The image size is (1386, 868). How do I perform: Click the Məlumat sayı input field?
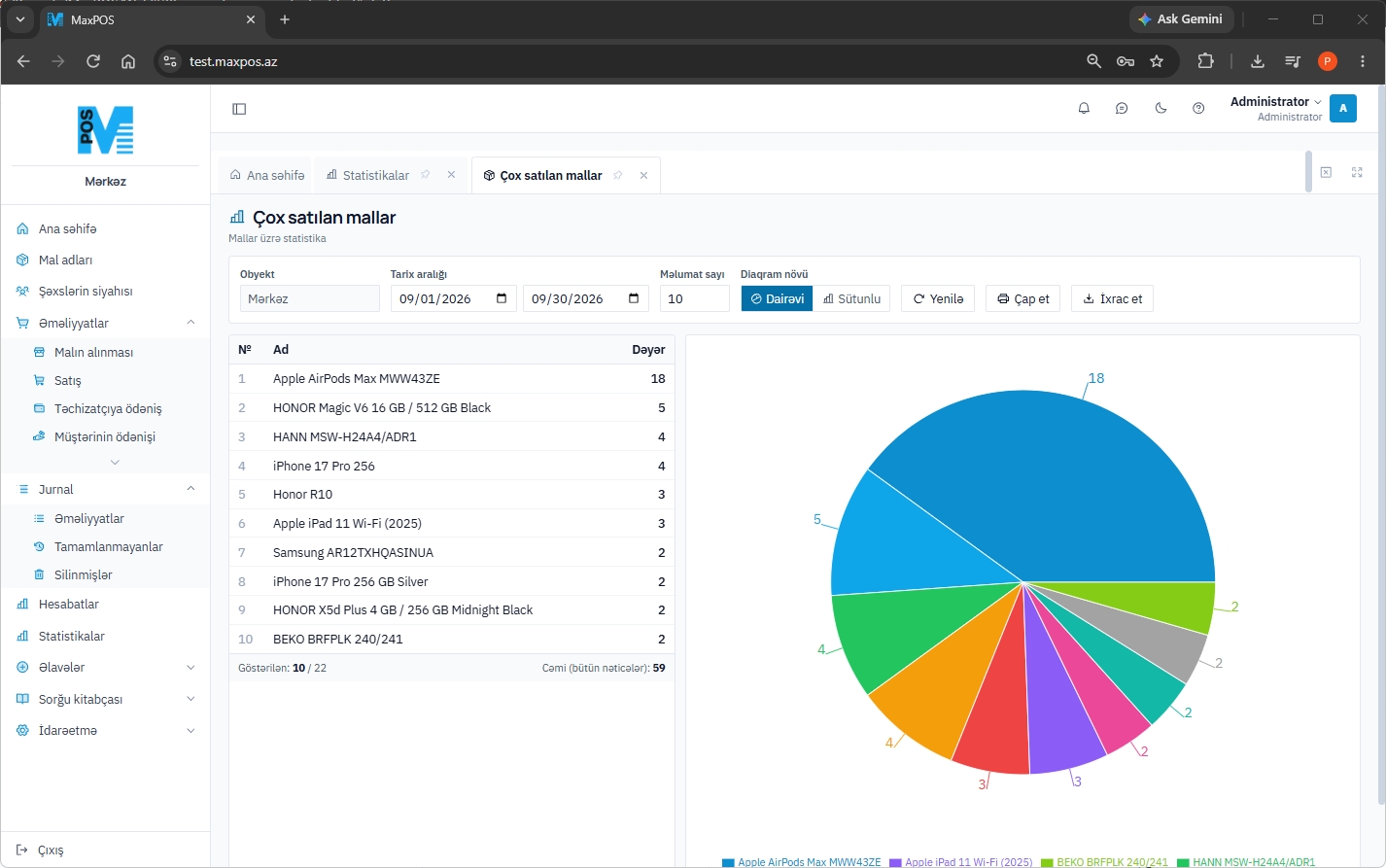(694, 298)
